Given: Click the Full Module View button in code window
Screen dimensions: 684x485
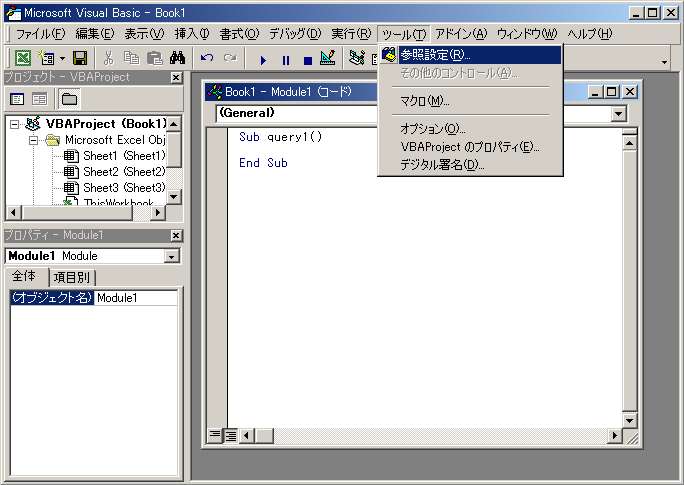Looking at the screenshot, I should pyautogui.click(x=230, y=435).
